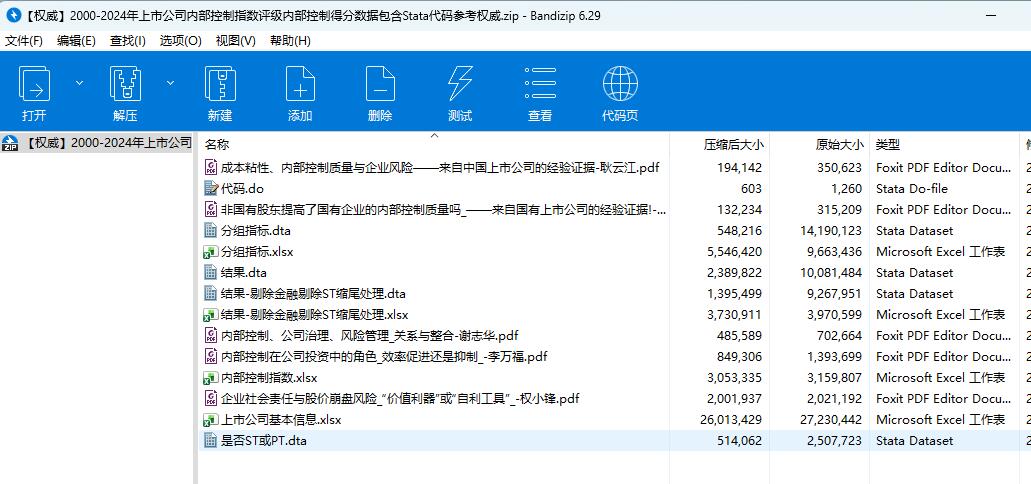Image resolution: width=1031 pixels, height=484 pixels.
Task: Select file 非国有股东提高了国有企业的内部控制质量吗 pdf
Action: pyautogui.click(x=444, y=210)
